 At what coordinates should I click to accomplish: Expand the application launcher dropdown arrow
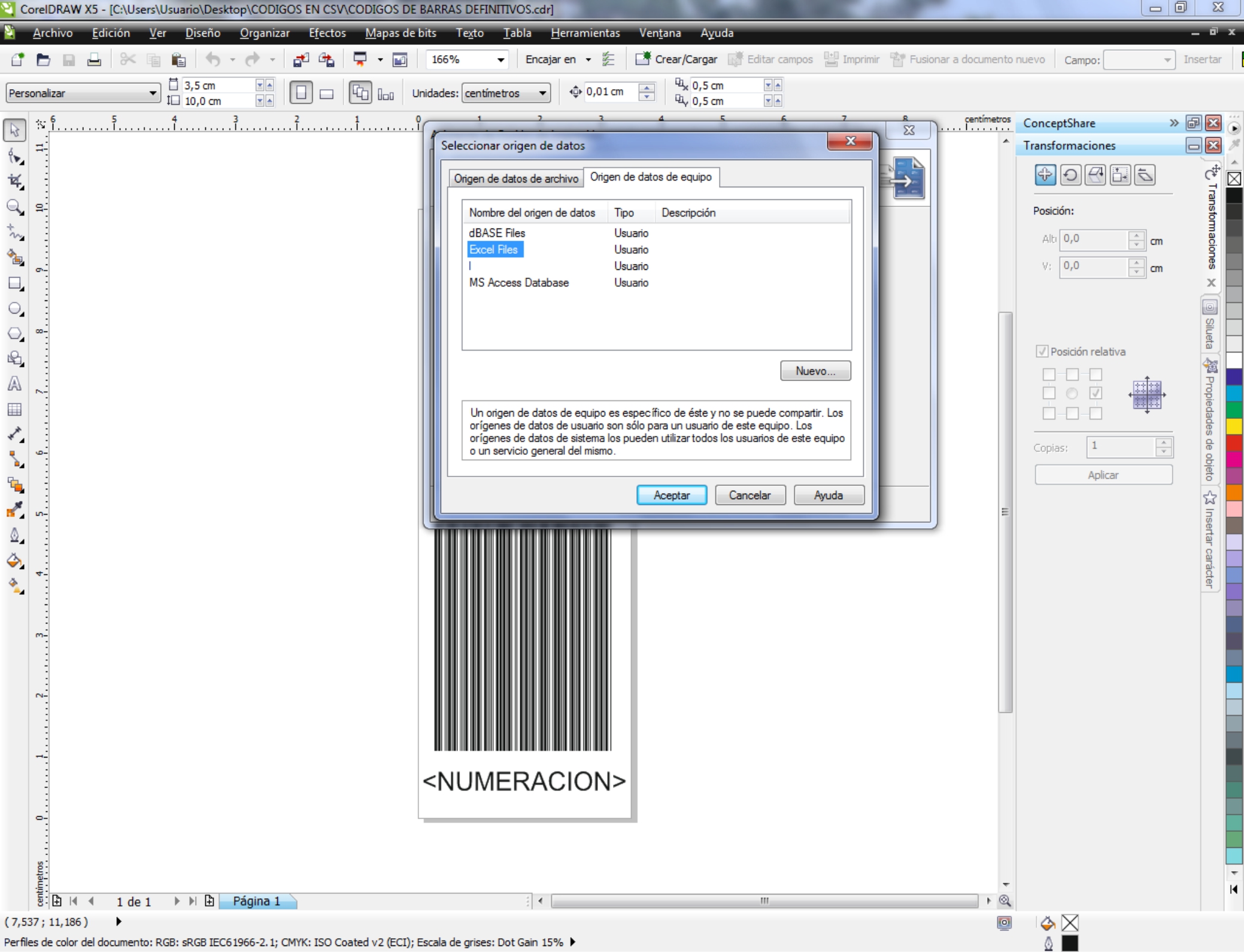380,60
